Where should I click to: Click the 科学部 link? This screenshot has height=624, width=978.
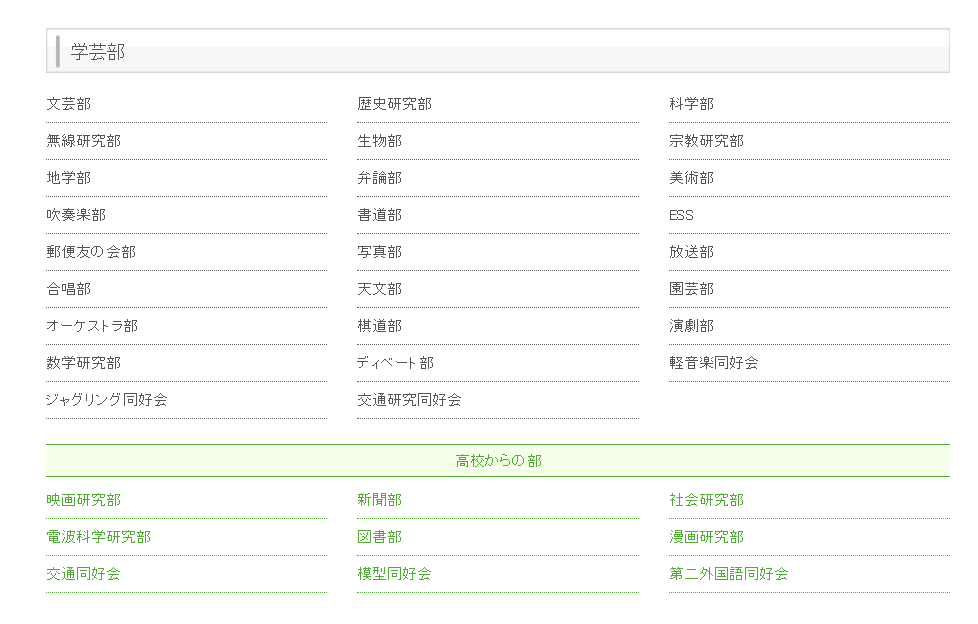click(x=692, y=104)
